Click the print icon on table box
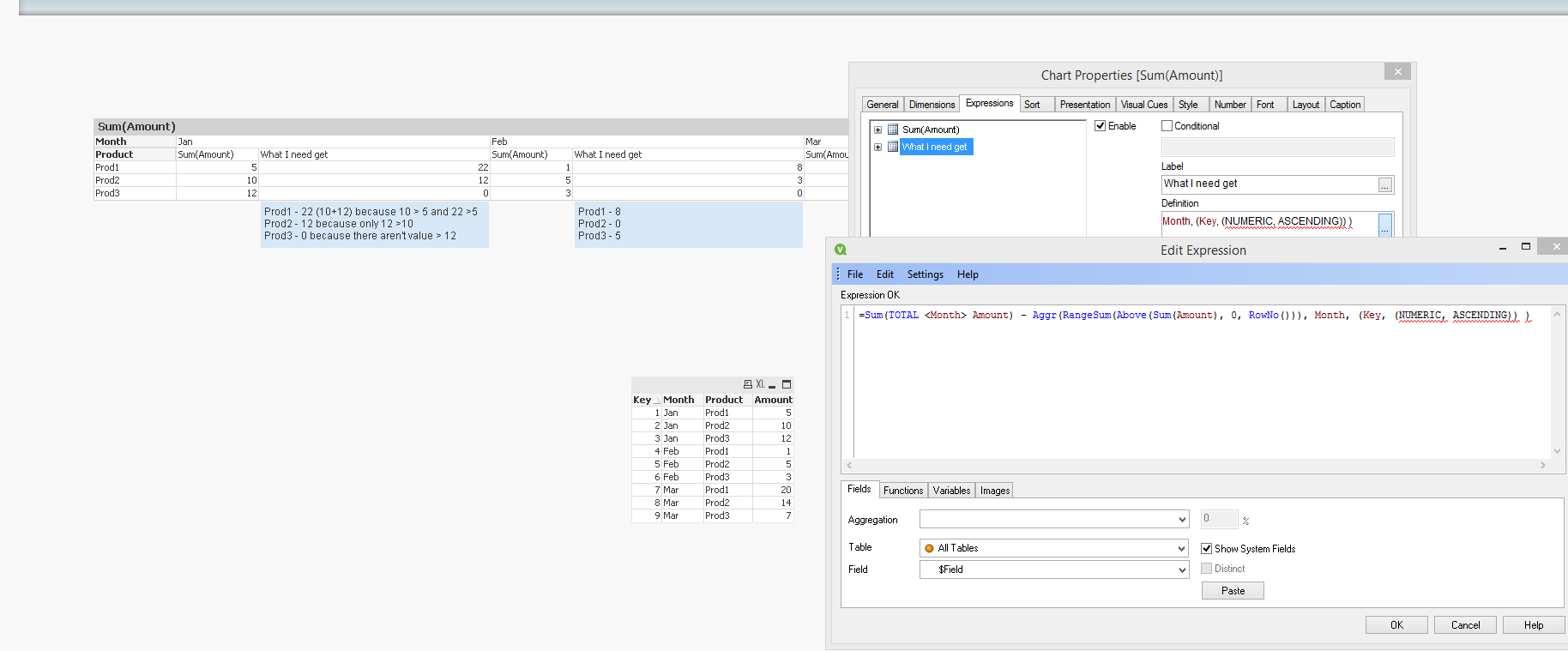The image size is (1568, 651). click(x=748, y=384)
